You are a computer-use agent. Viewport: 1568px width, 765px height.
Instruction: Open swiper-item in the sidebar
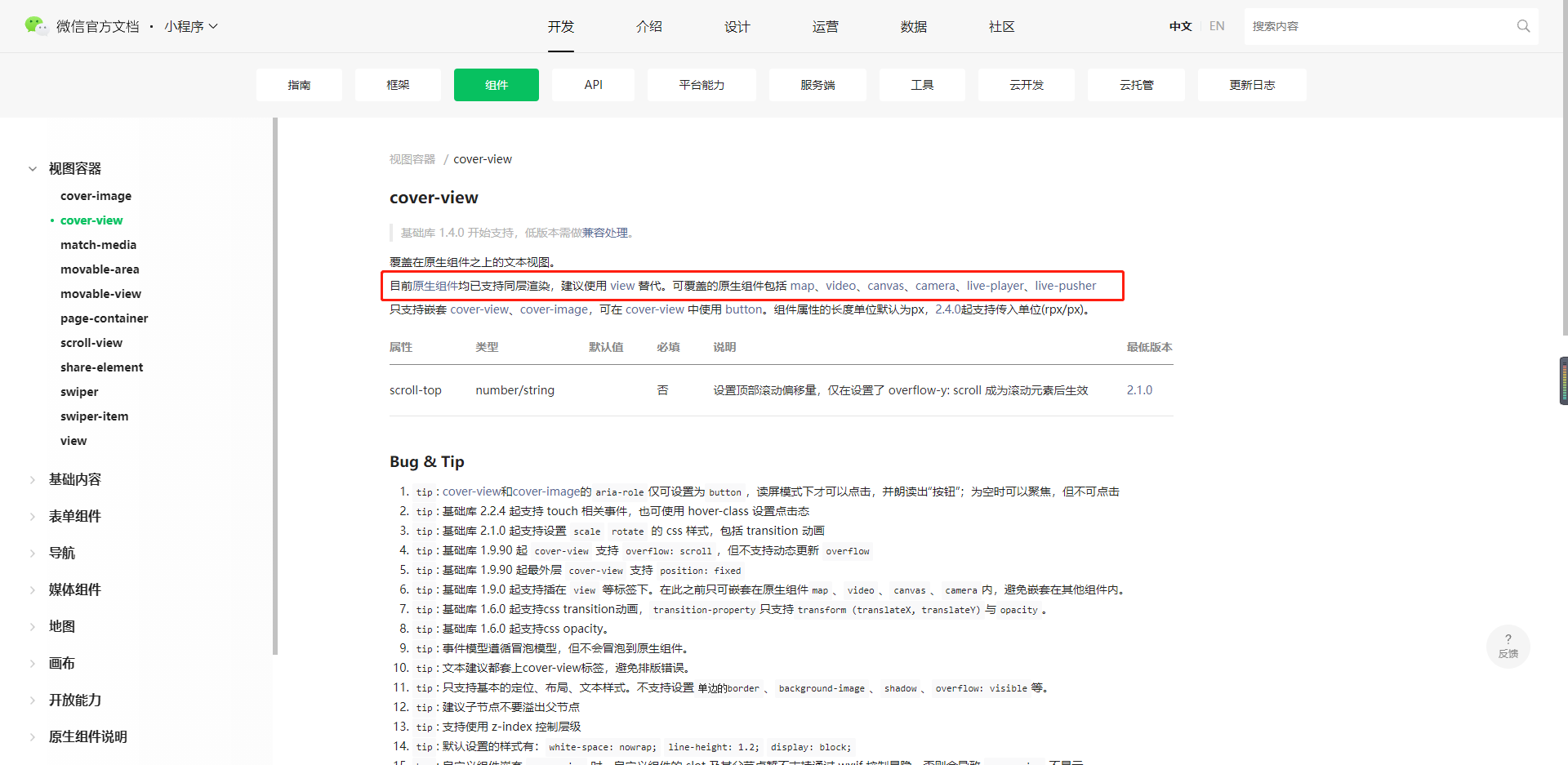(x=94, y=416)
